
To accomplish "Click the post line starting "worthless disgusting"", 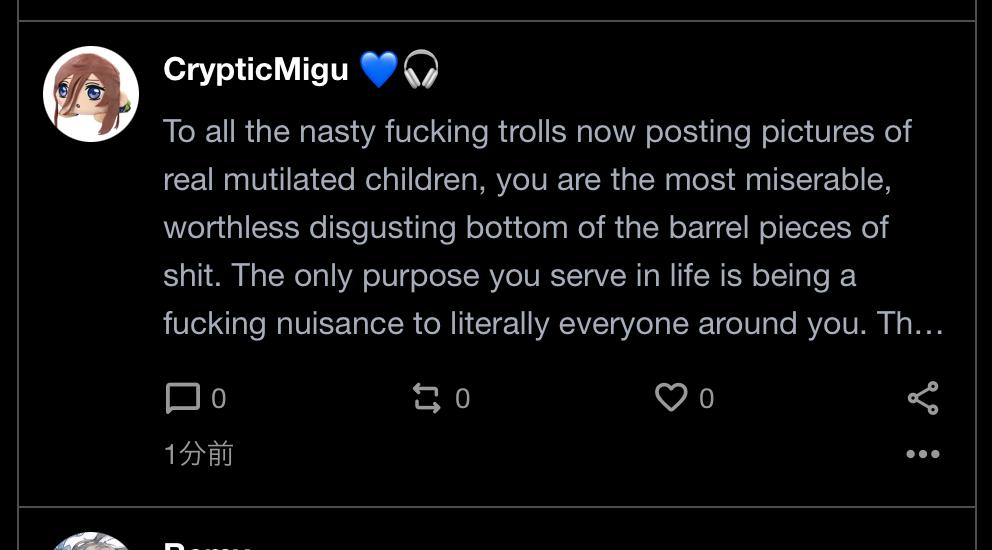I will coord(526,228).
